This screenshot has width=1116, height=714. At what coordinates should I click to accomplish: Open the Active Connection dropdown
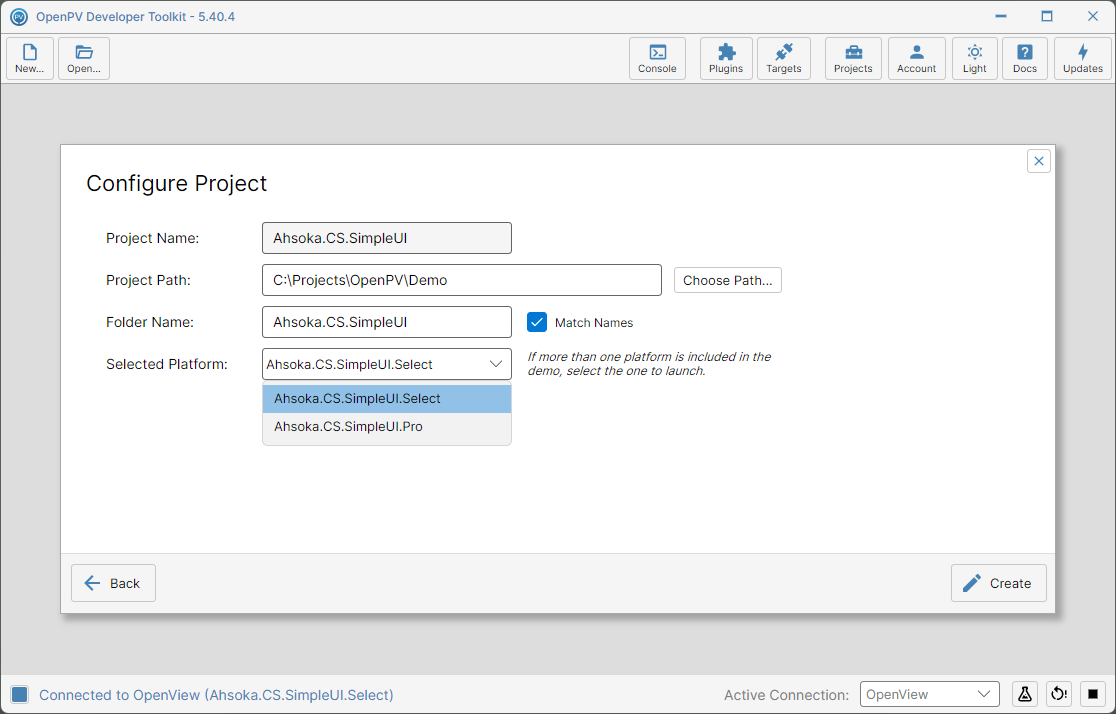pyautogui.click(x=930, y=694)
